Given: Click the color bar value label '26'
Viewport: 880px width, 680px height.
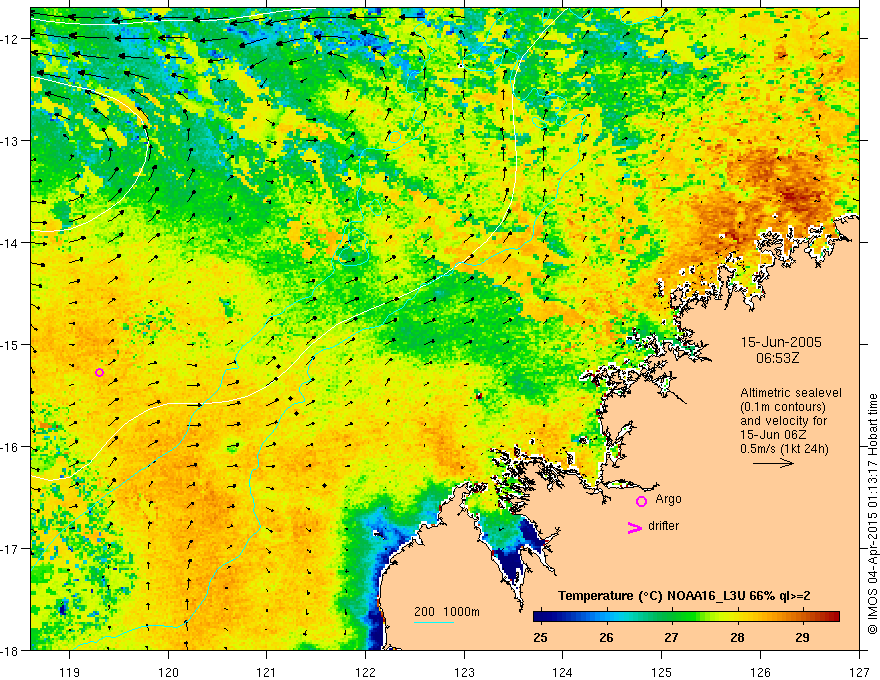Looking at the screenshot, I should pos(606,637).
